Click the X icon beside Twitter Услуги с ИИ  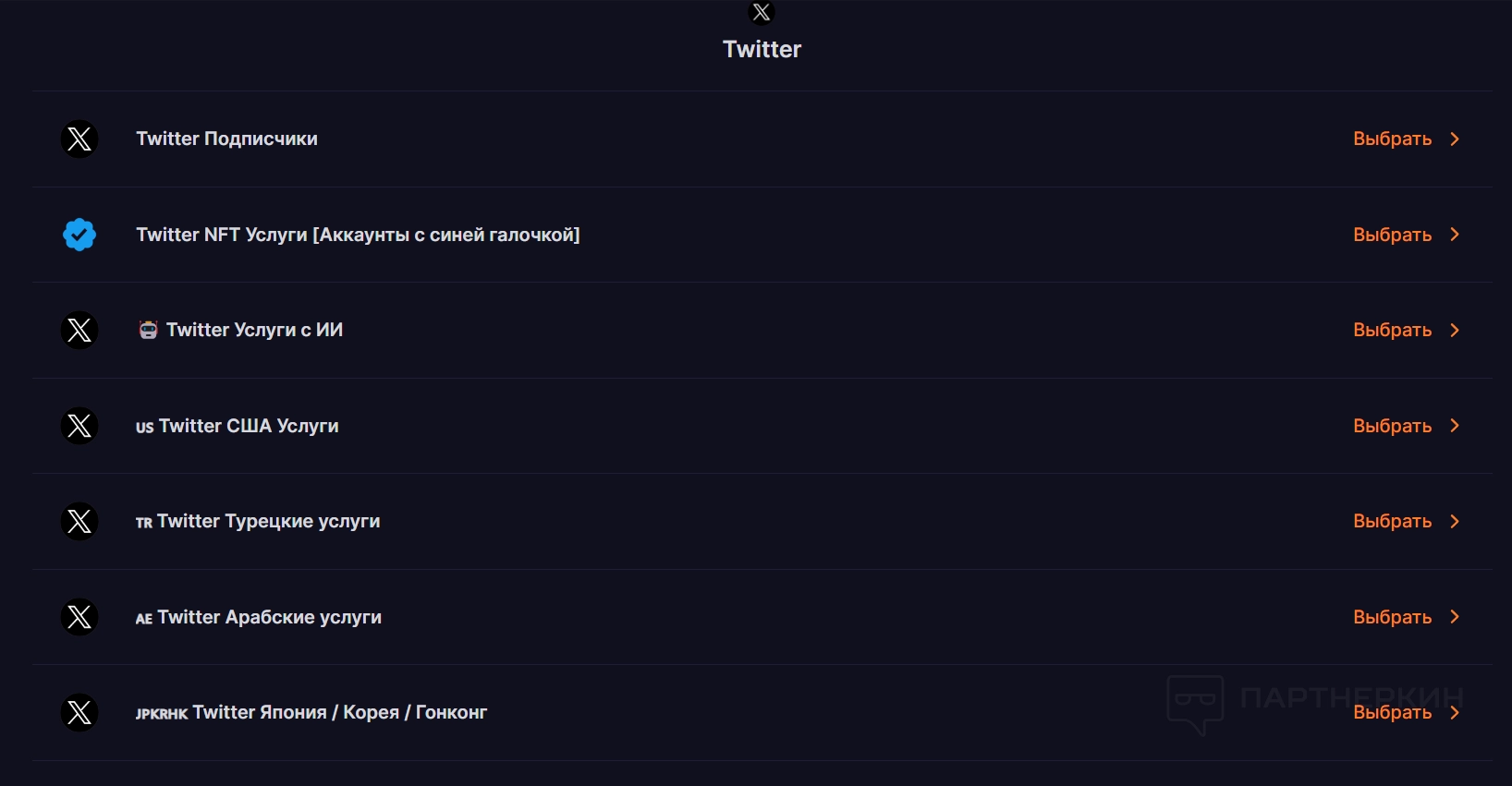pos(79,331)
